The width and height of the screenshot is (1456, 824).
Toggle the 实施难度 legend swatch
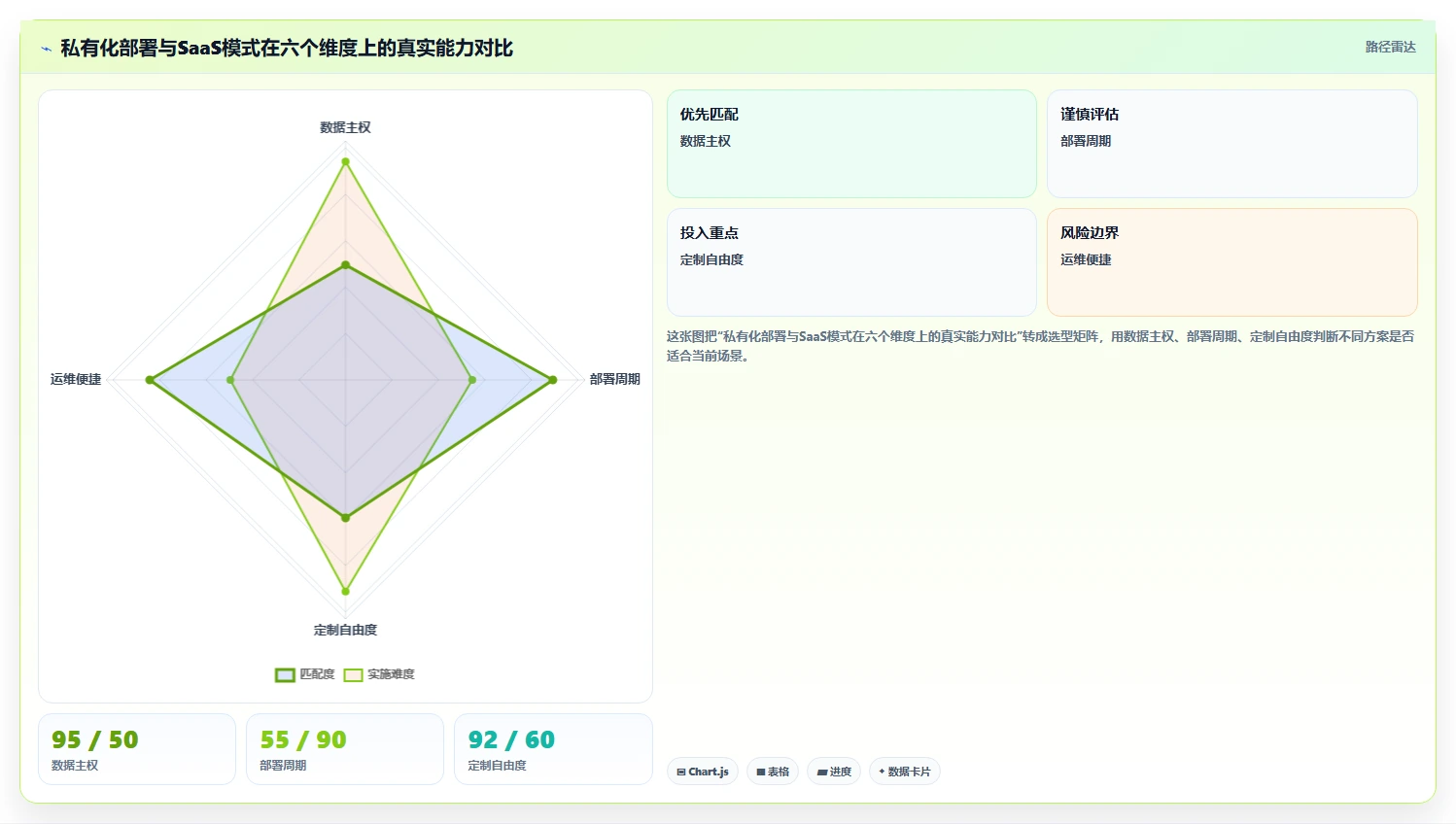pos(353,675)
